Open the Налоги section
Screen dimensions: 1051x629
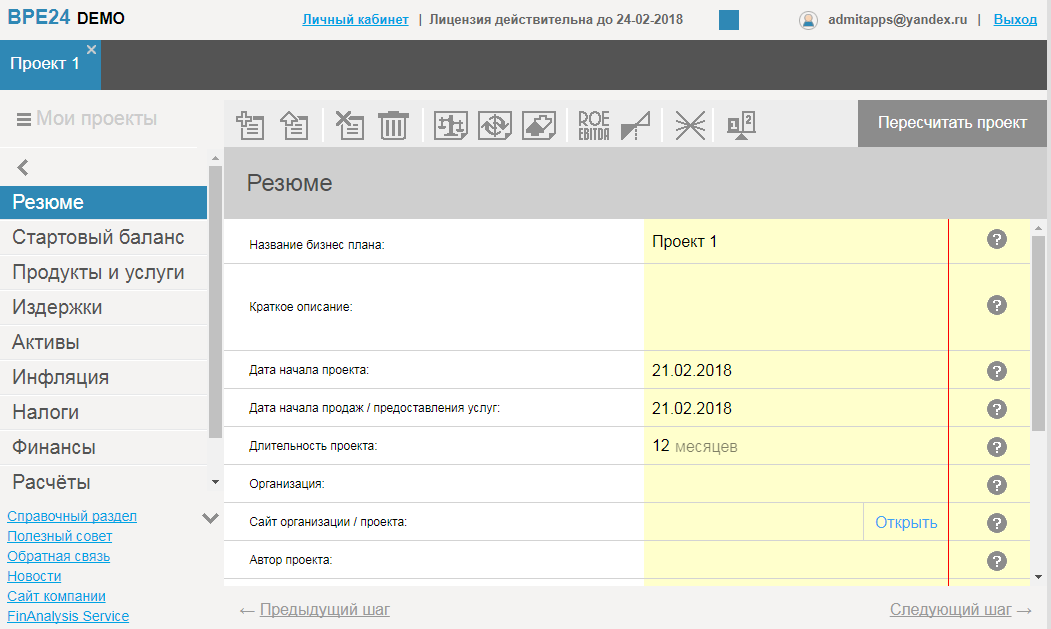[103, 412]
